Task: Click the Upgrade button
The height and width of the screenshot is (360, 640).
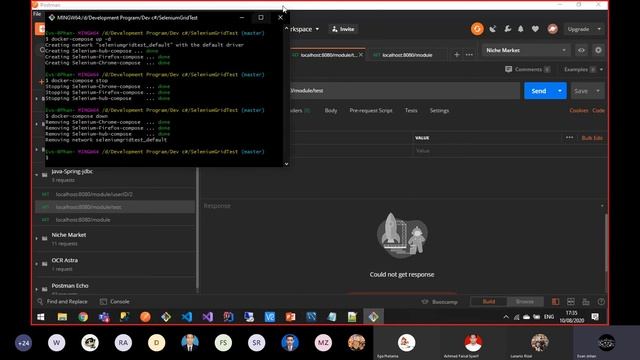Action: click(578, 29)
